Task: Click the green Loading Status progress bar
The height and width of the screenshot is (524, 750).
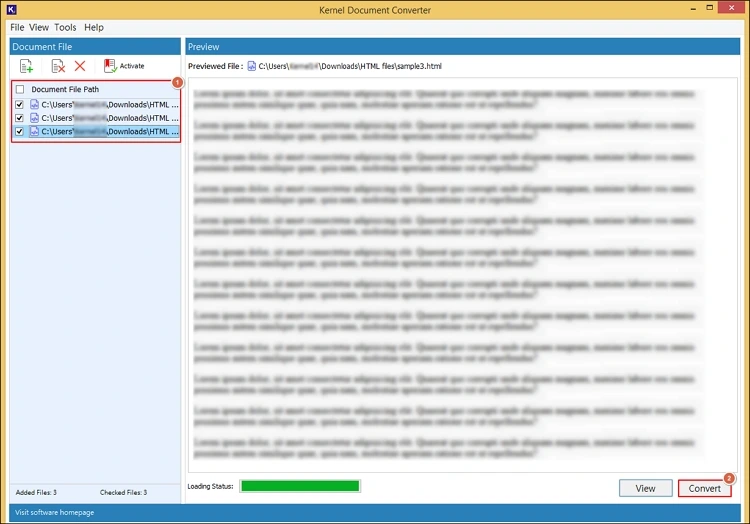Action: (299, 487)
